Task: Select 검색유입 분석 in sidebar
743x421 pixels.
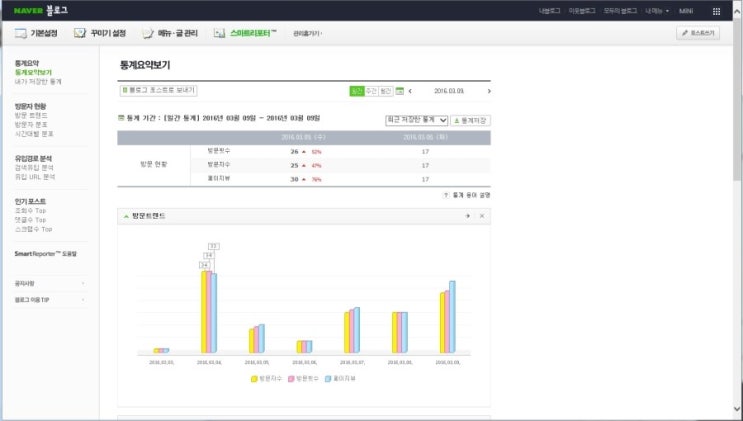Action: 34,168
